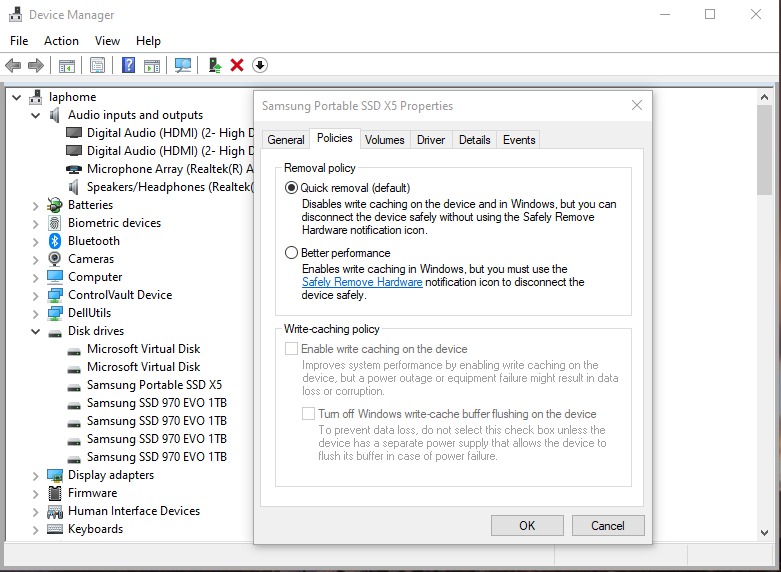Click the device tree scrollbar thumb
781x572 pixels.
764,150
